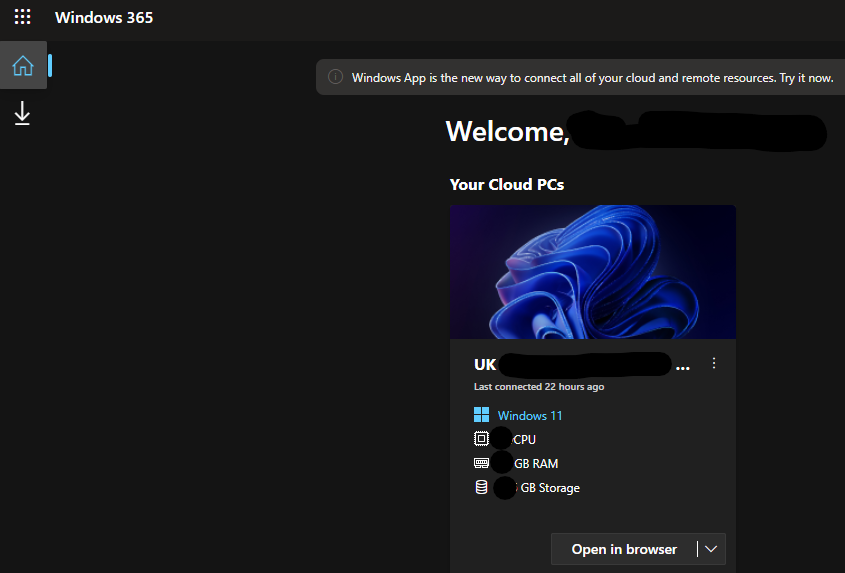Click the 'Your Cloud PCs' heading

(507, 184)
